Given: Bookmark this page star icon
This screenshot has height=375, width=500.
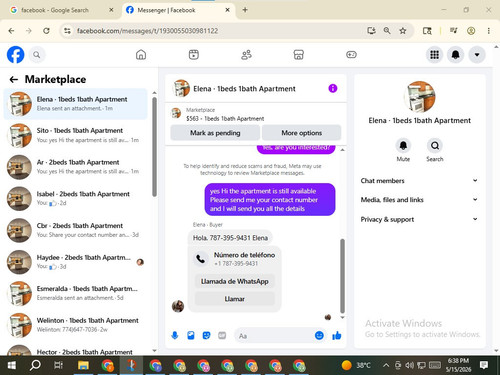Looking at the screenshot, I should click(403, 31).
